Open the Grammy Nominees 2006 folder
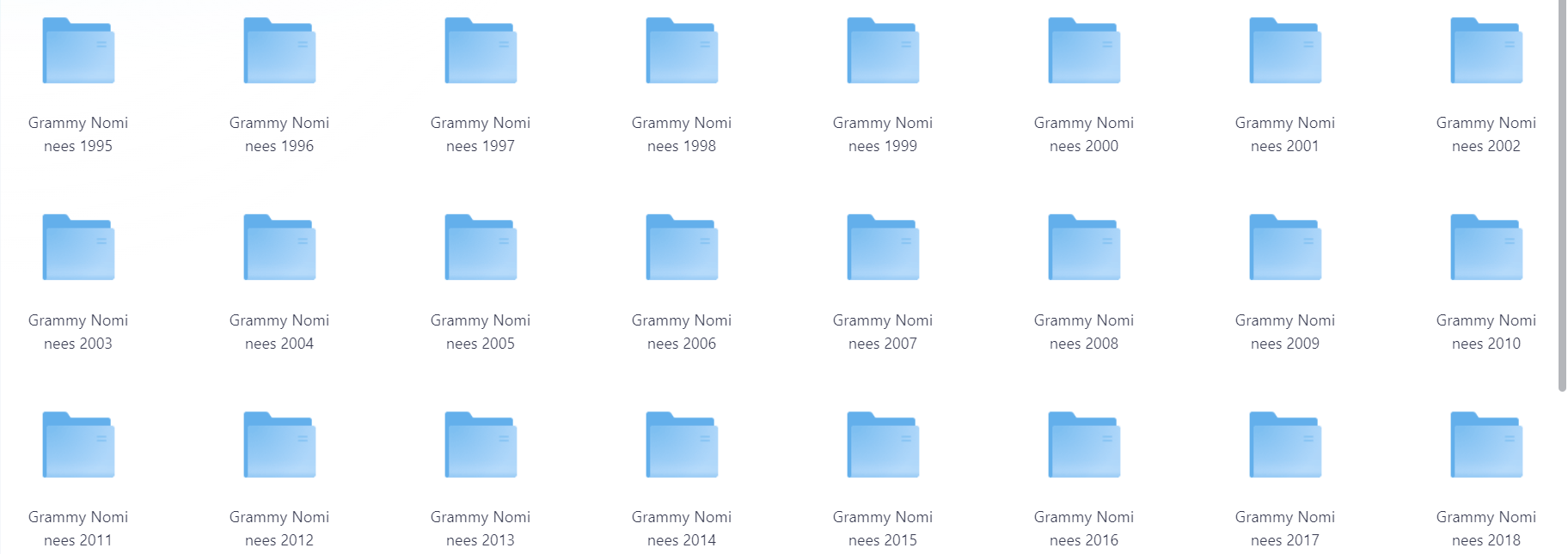The height and width of the screenshot is (554, 1568). coord(682,248)
